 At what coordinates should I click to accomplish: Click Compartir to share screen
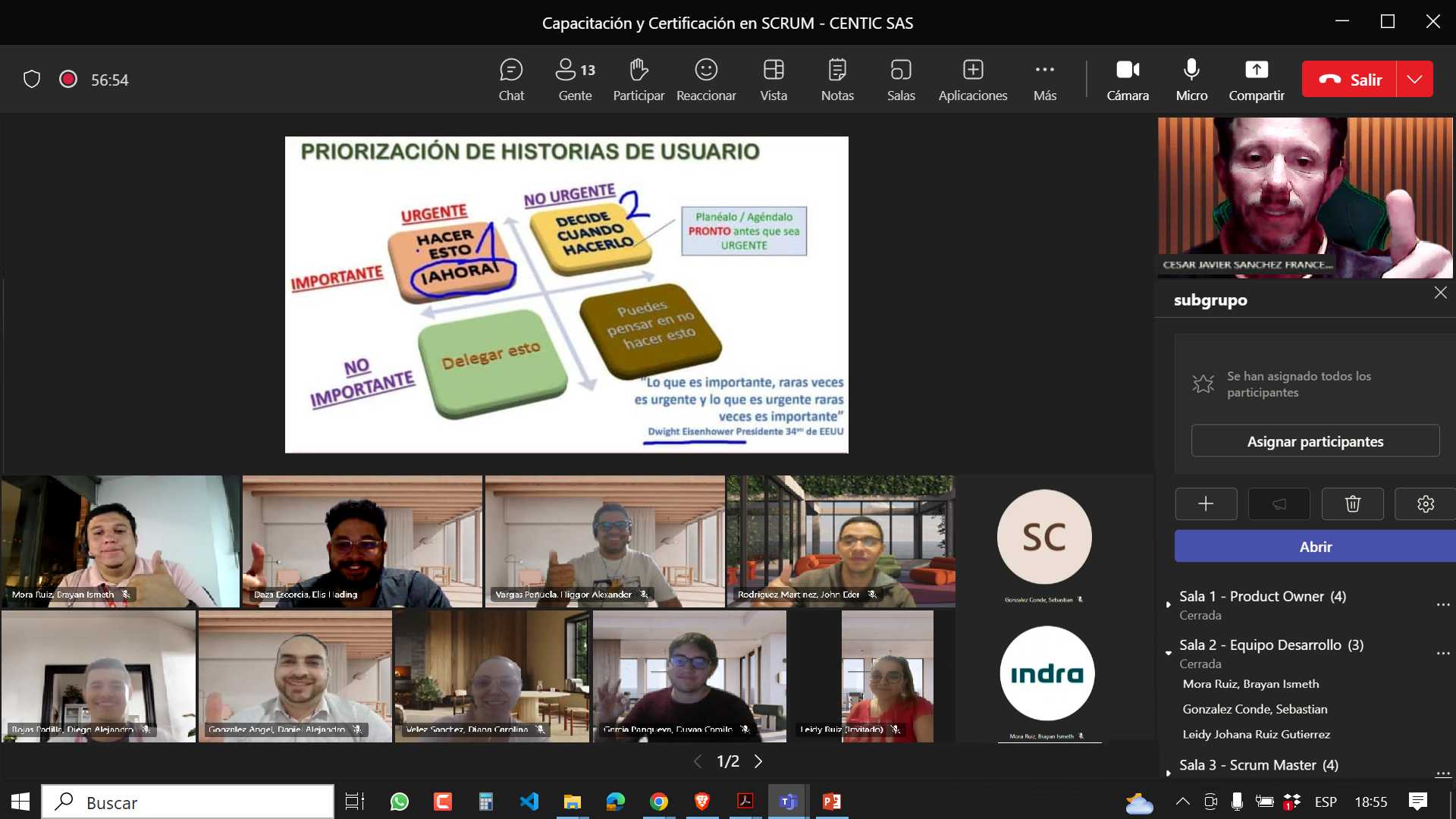pos(1257,80)
